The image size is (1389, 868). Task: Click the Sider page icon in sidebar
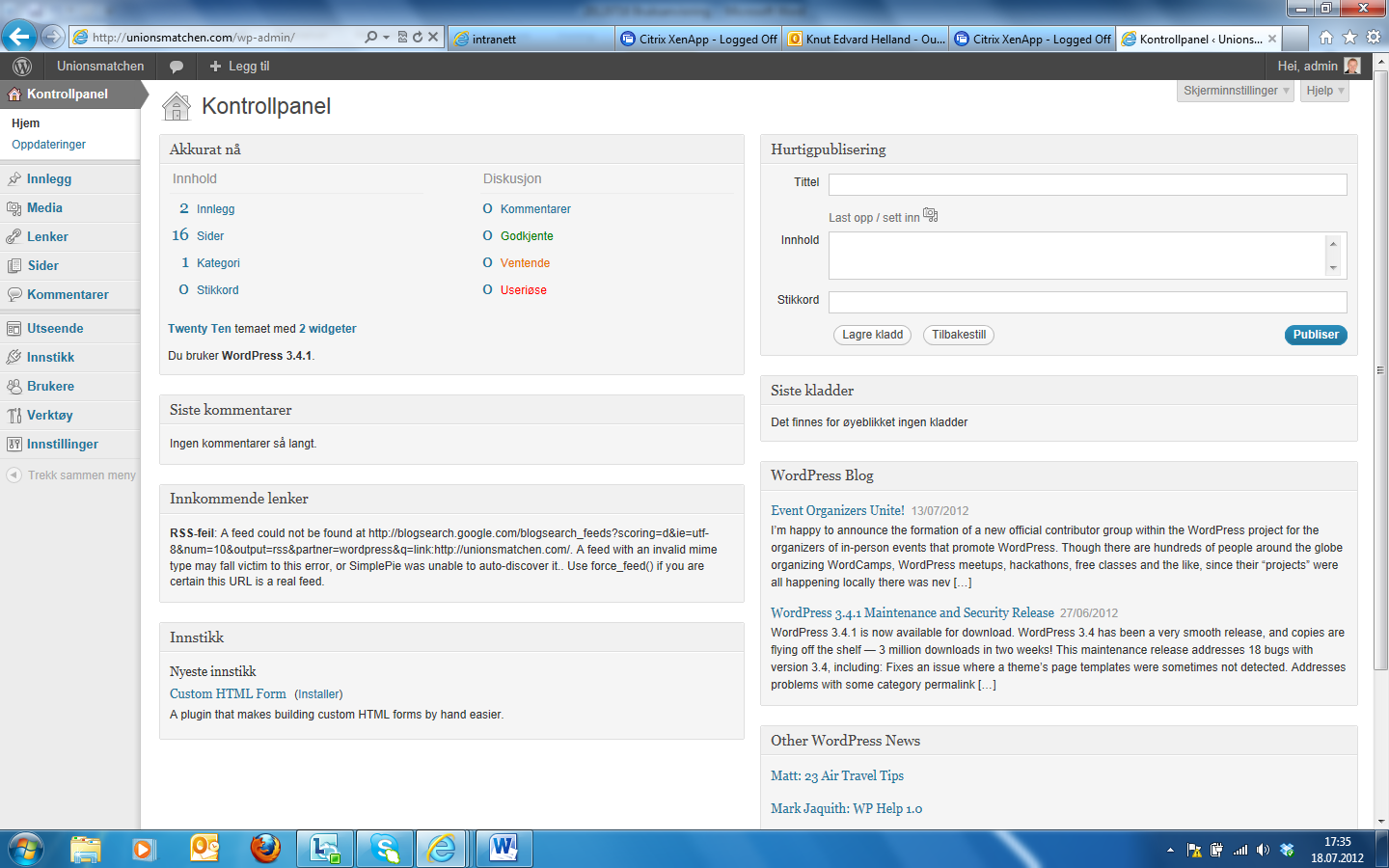14,265
